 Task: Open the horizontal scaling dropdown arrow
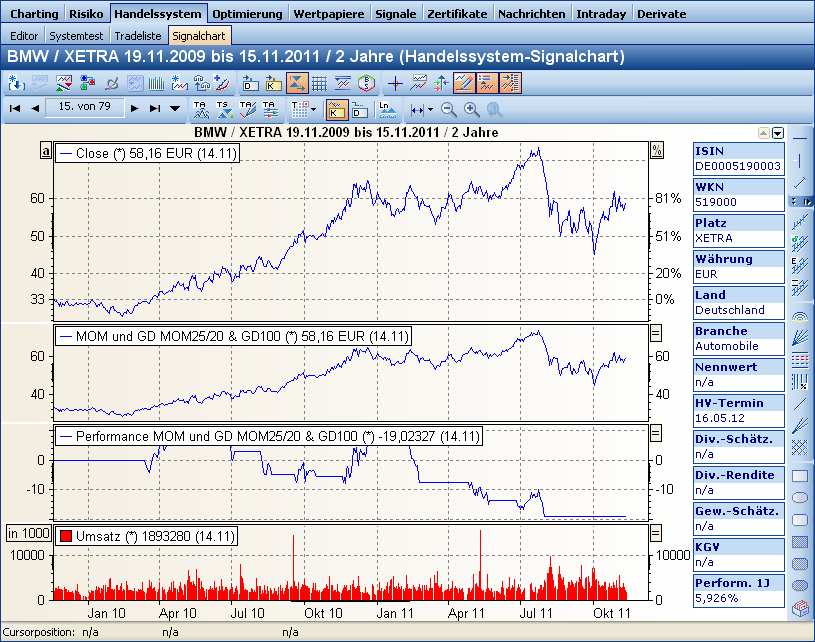tap(430, 108)
